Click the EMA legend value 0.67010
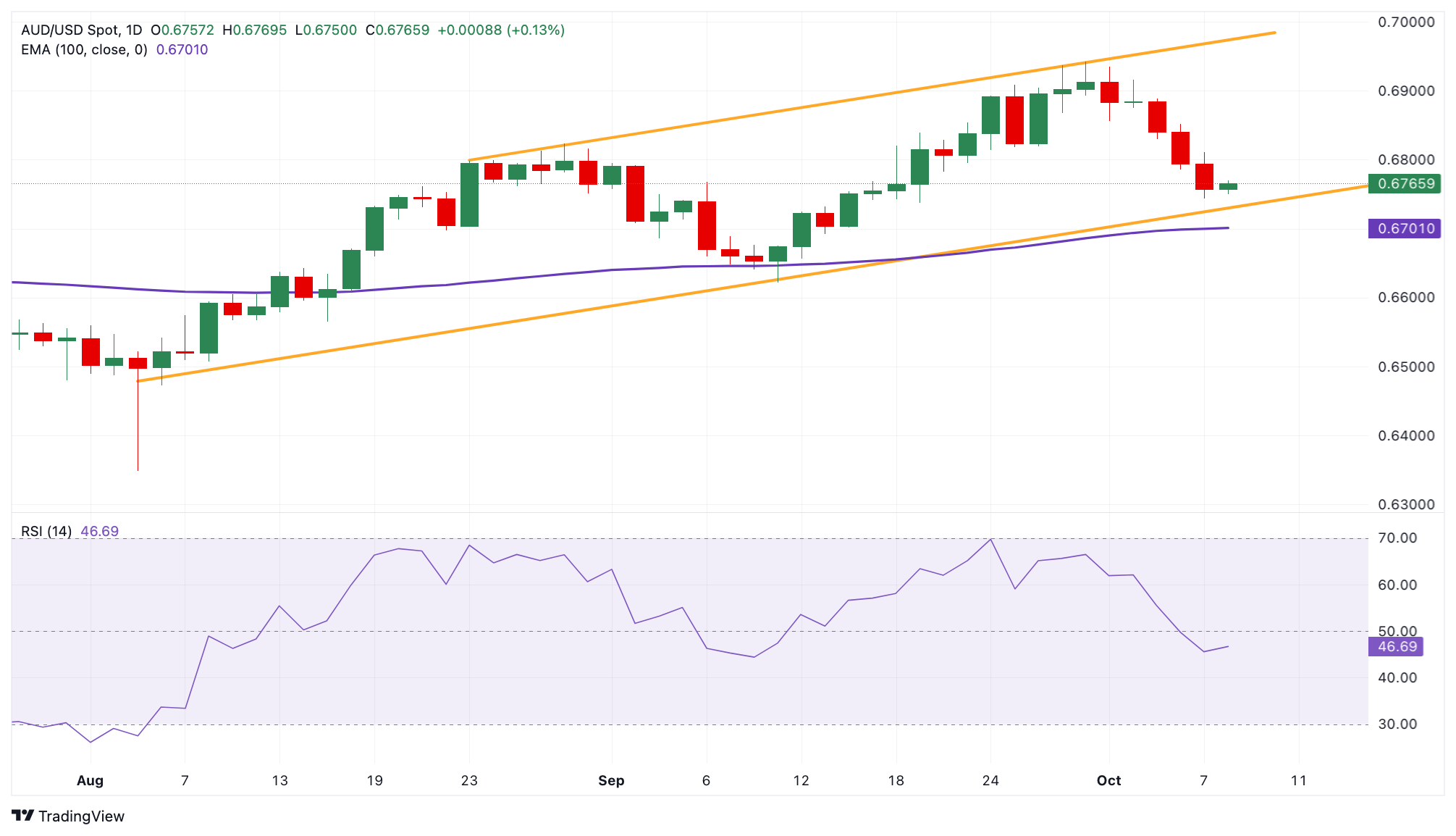The width and height of the screenshot is (1456, 836). tap(182, 50)
